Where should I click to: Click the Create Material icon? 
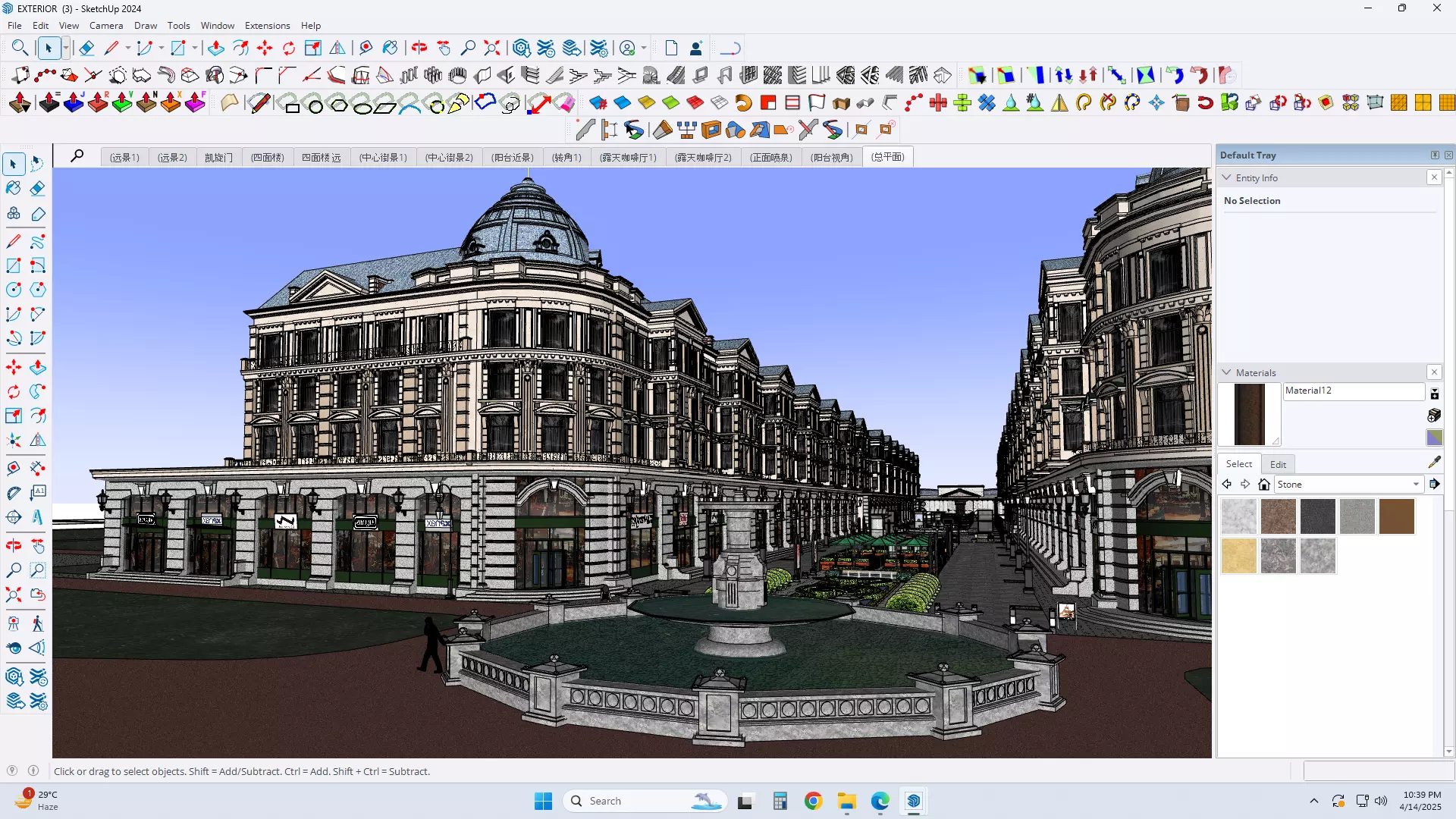pyautogui.click(x=1434, y=415)
